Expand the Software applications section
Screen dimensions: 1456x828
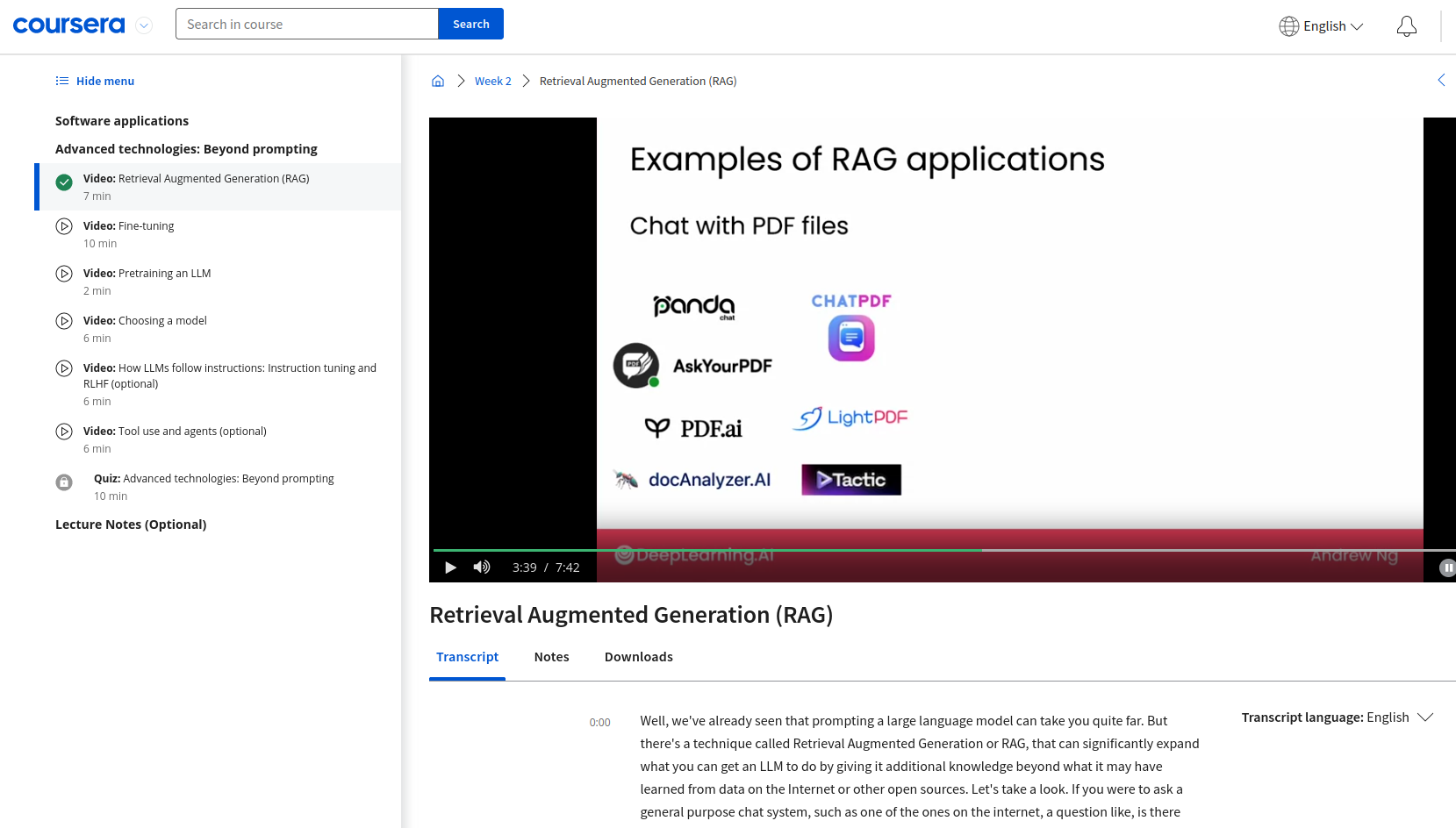point(122,121)
